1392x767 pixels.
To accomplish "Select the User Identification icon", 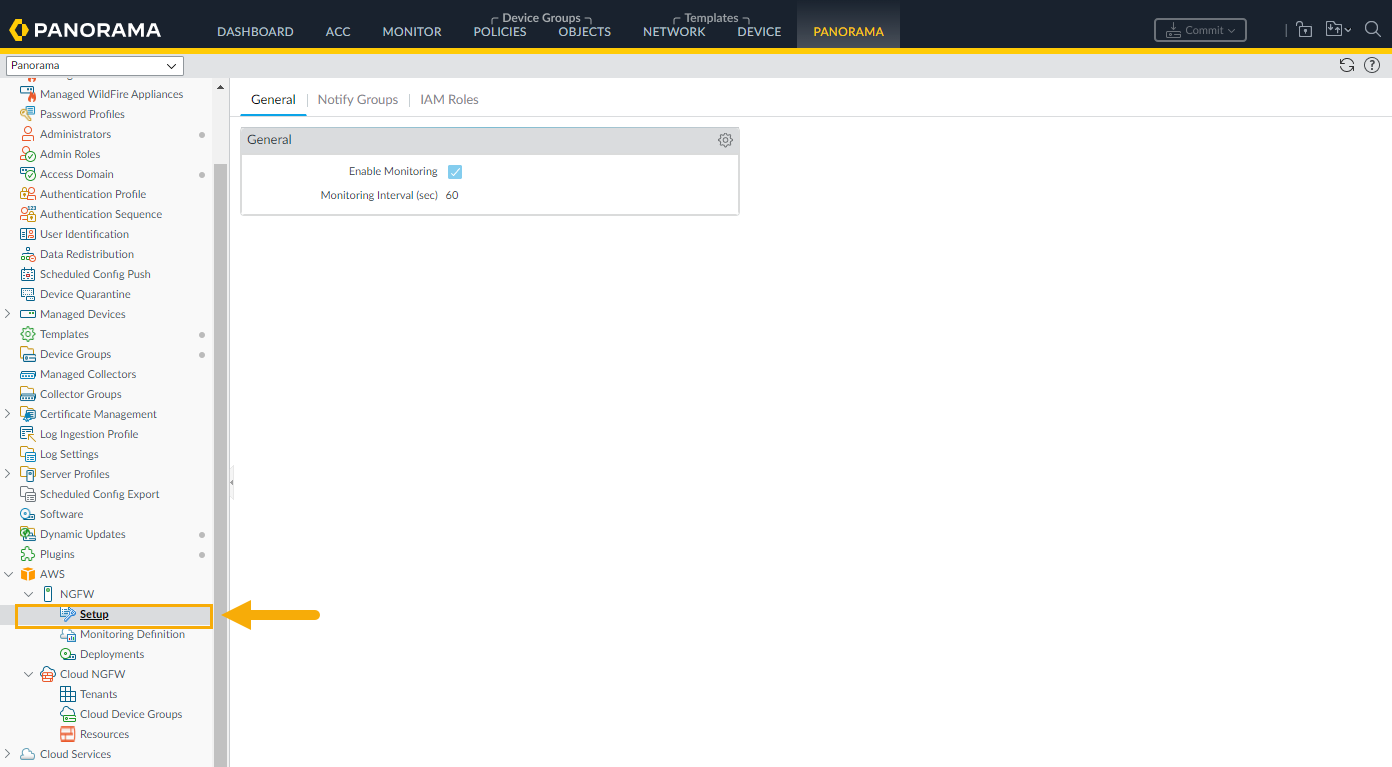I will 28,234.
